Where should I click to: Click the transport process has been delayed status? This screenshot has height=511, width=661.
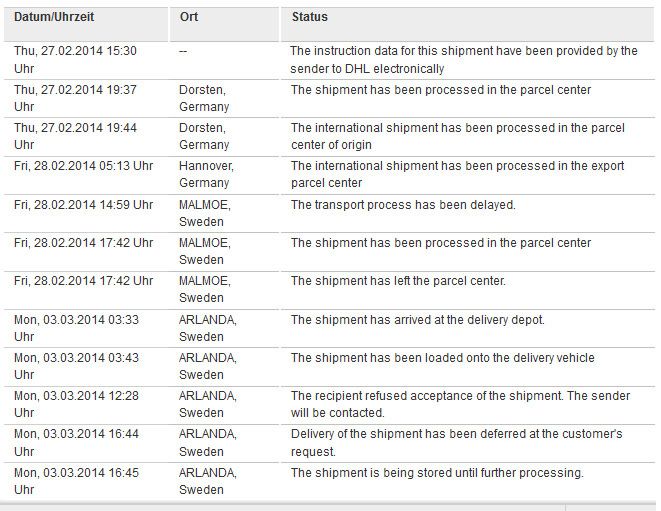point(403,205)
